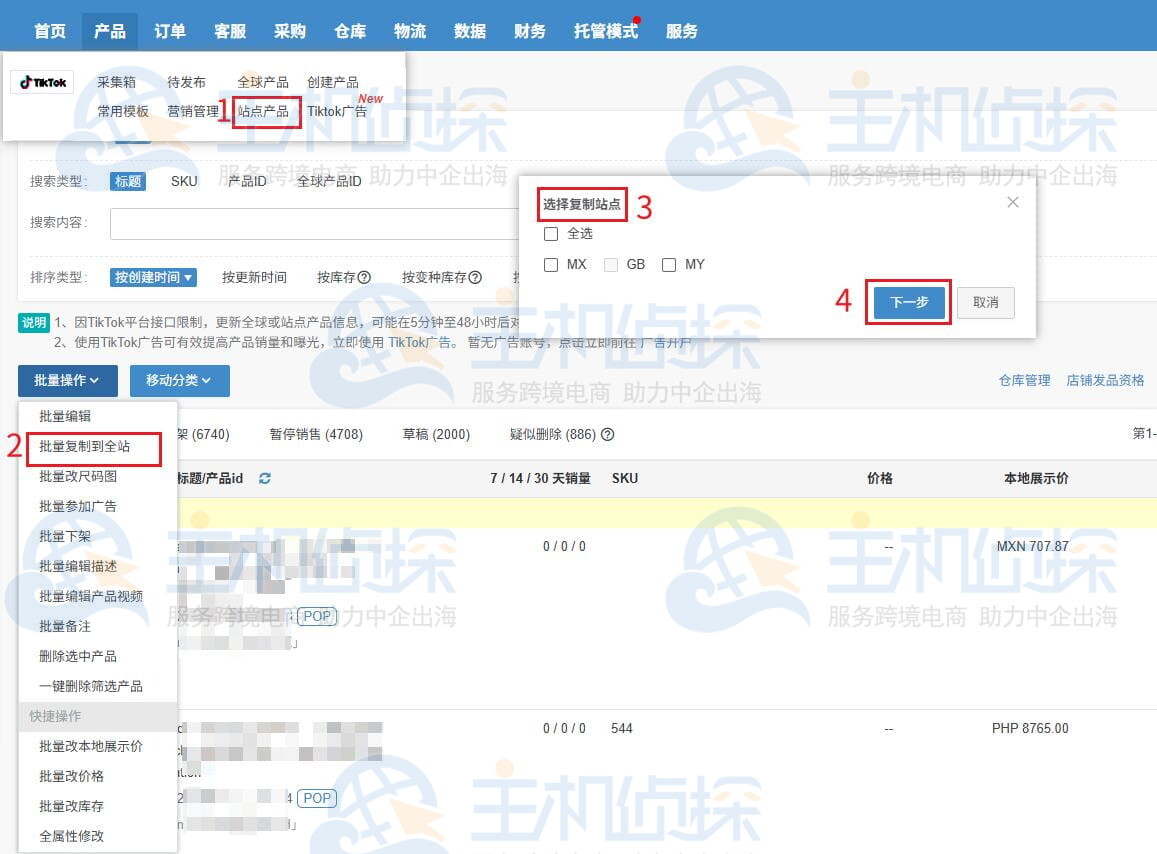Screen dimensions: 1157x854
Task: Click the TikTok logo in the product menu
Action: pos(41,82)
